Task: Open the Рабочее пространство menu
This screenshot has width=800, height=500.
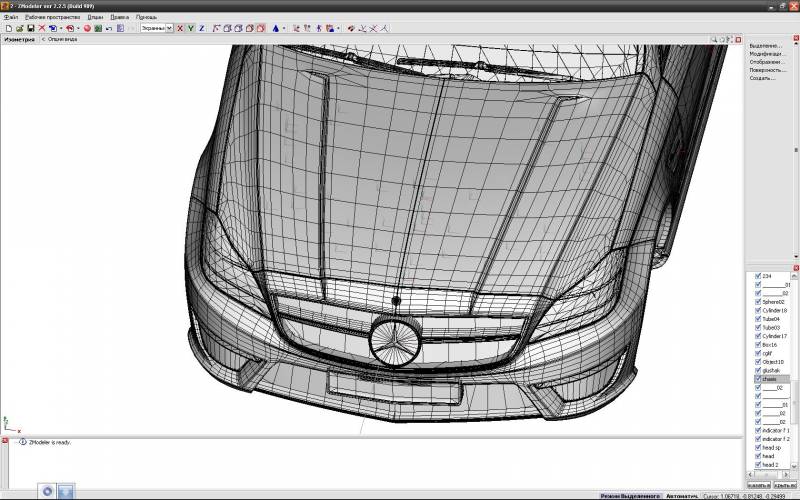Action: coord(53,17)
